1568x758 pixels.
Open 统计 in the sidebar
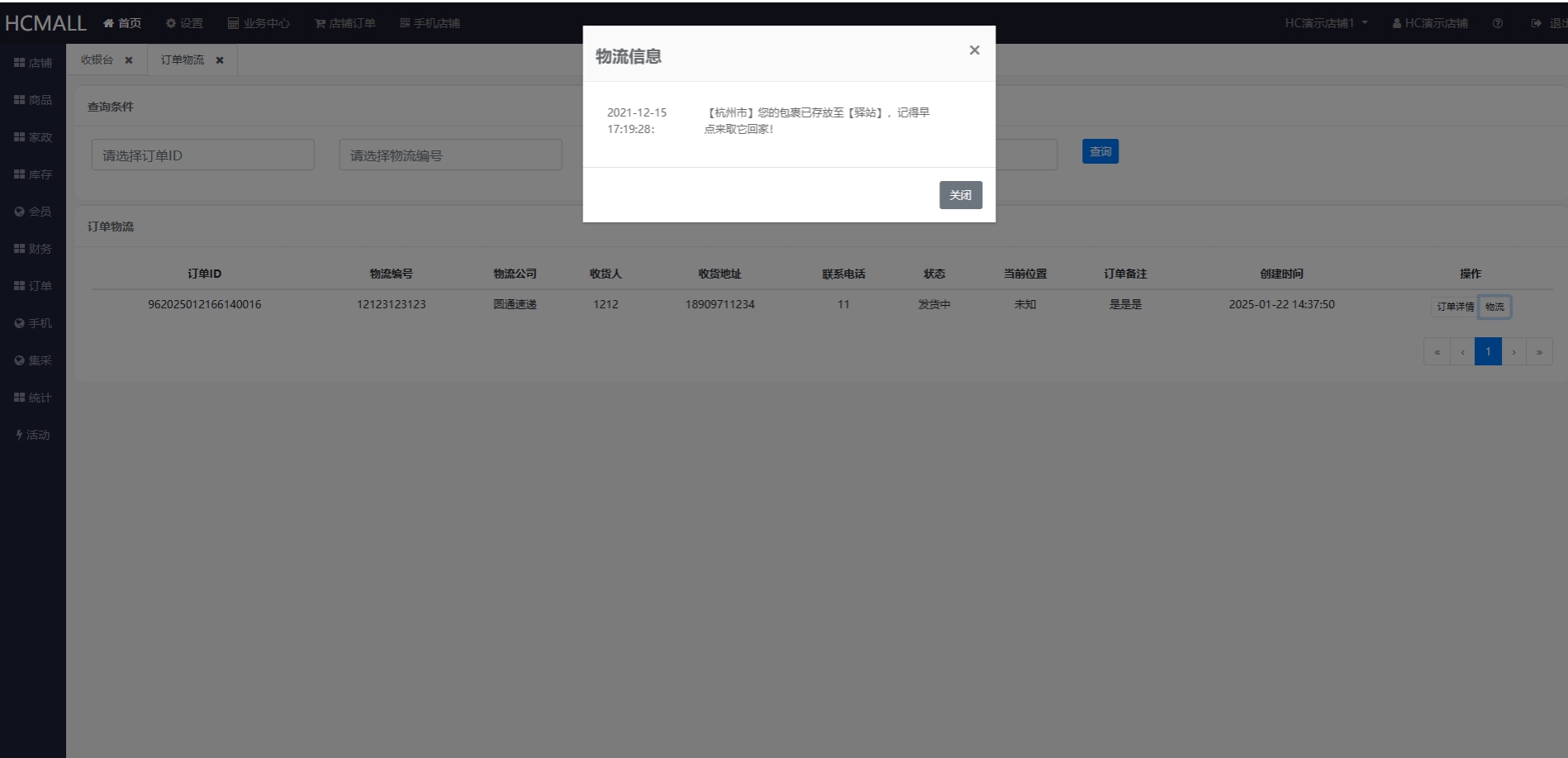pos(33,398)
